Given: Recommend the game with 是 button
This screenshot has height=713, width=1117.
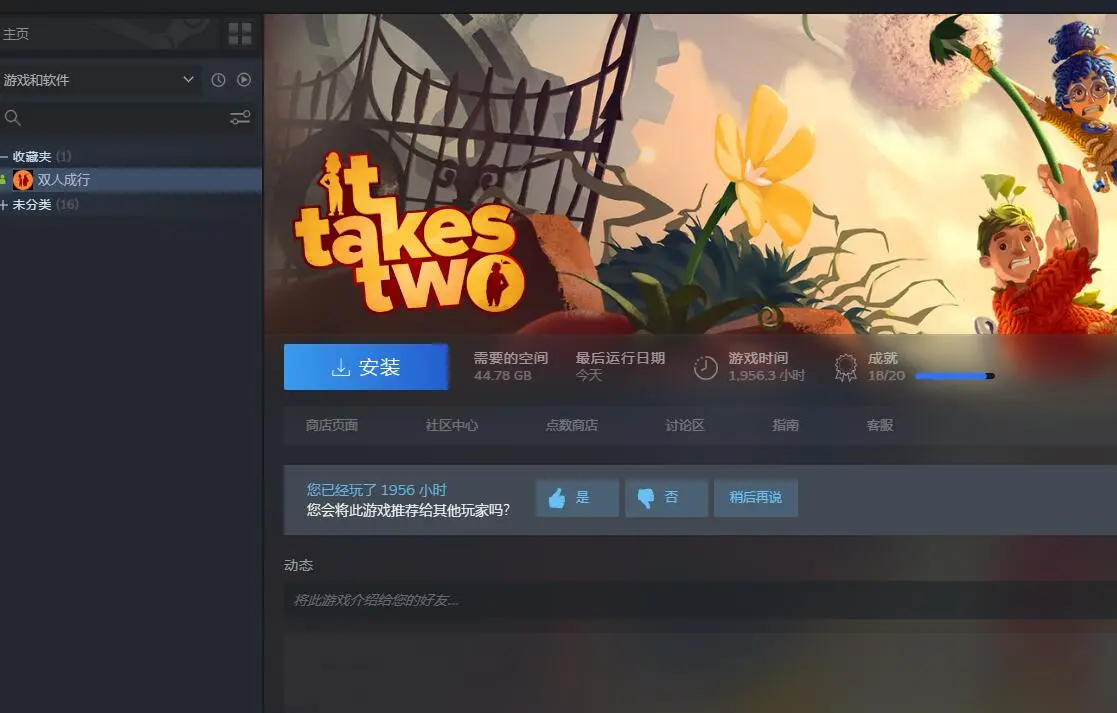Looking at the screenshot, I should click(x=577, y=498).
